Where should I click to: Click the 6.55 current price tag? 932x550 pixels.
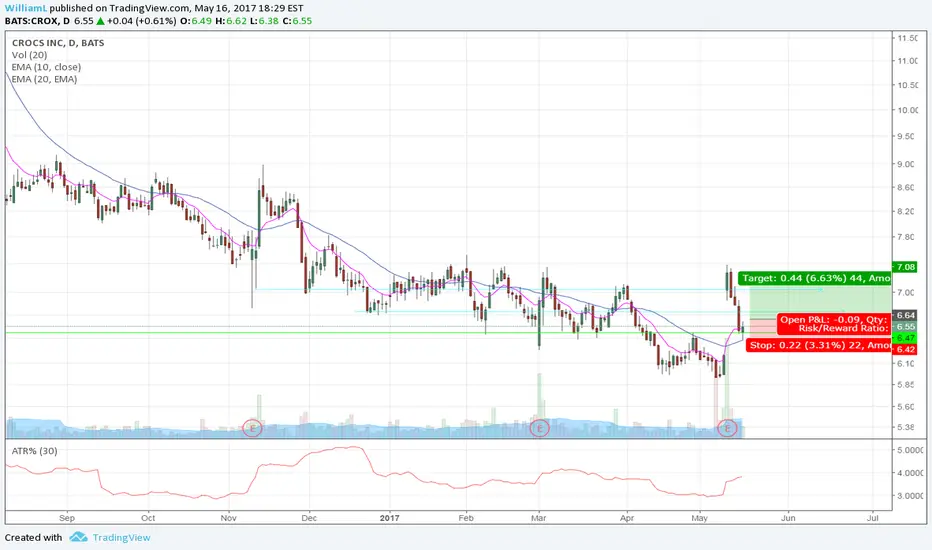coord(905,326)
